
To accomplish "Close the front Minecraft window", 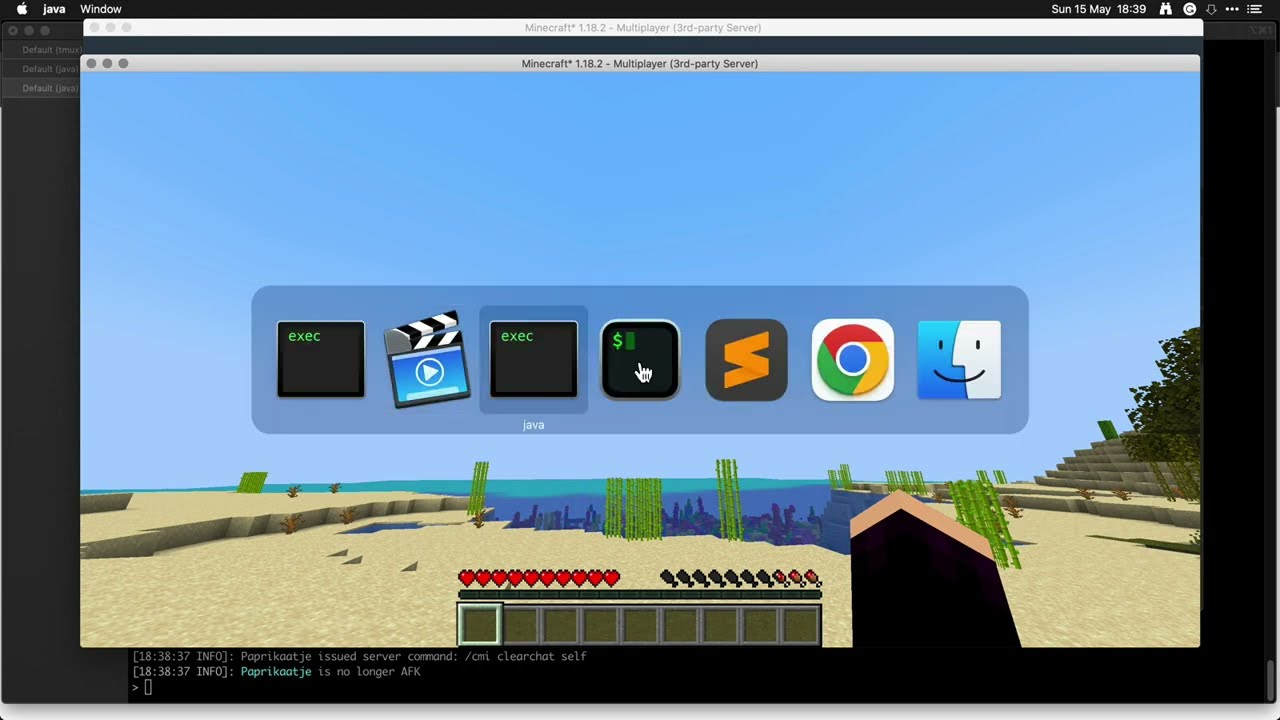I will click(91, 63).
